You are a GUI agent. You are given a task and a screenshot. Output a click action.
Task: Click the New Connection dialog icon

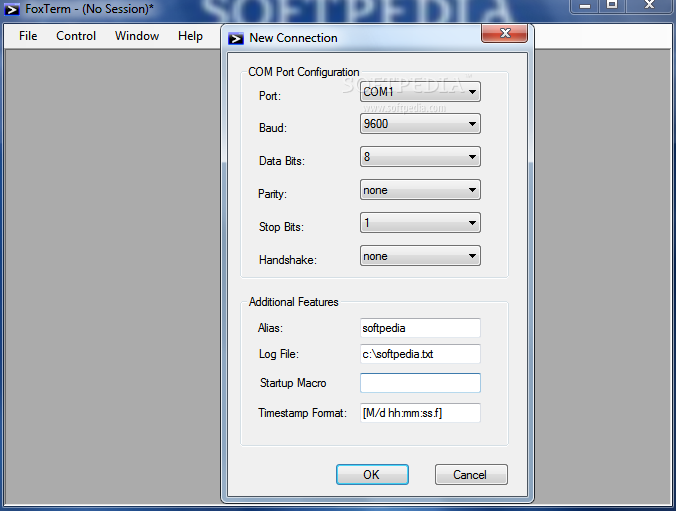coord(236,38)
